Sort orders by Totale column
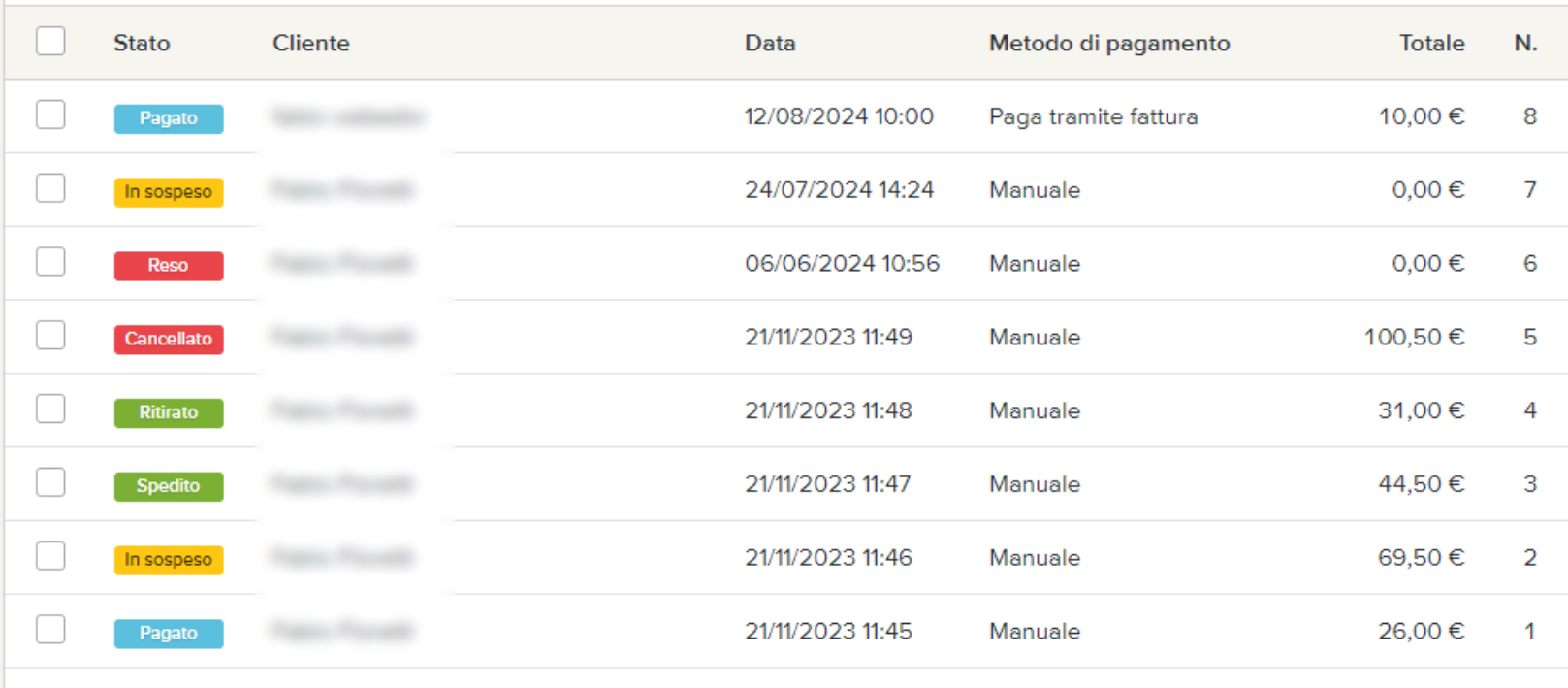Image resolution: width=1568 pixels, height=688 pixels. (1431, 43)
